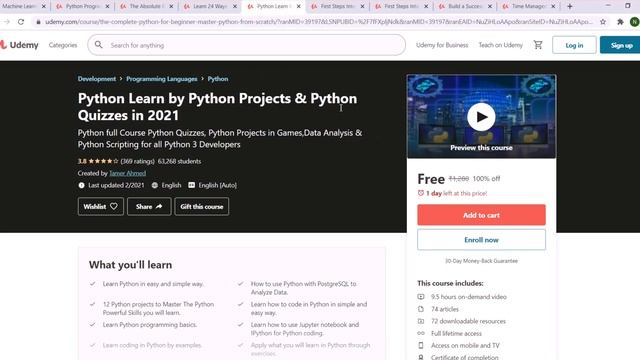Click the 'What you'll learn' heading
This screenshot has width=640, height=360.
pos(130,265)
